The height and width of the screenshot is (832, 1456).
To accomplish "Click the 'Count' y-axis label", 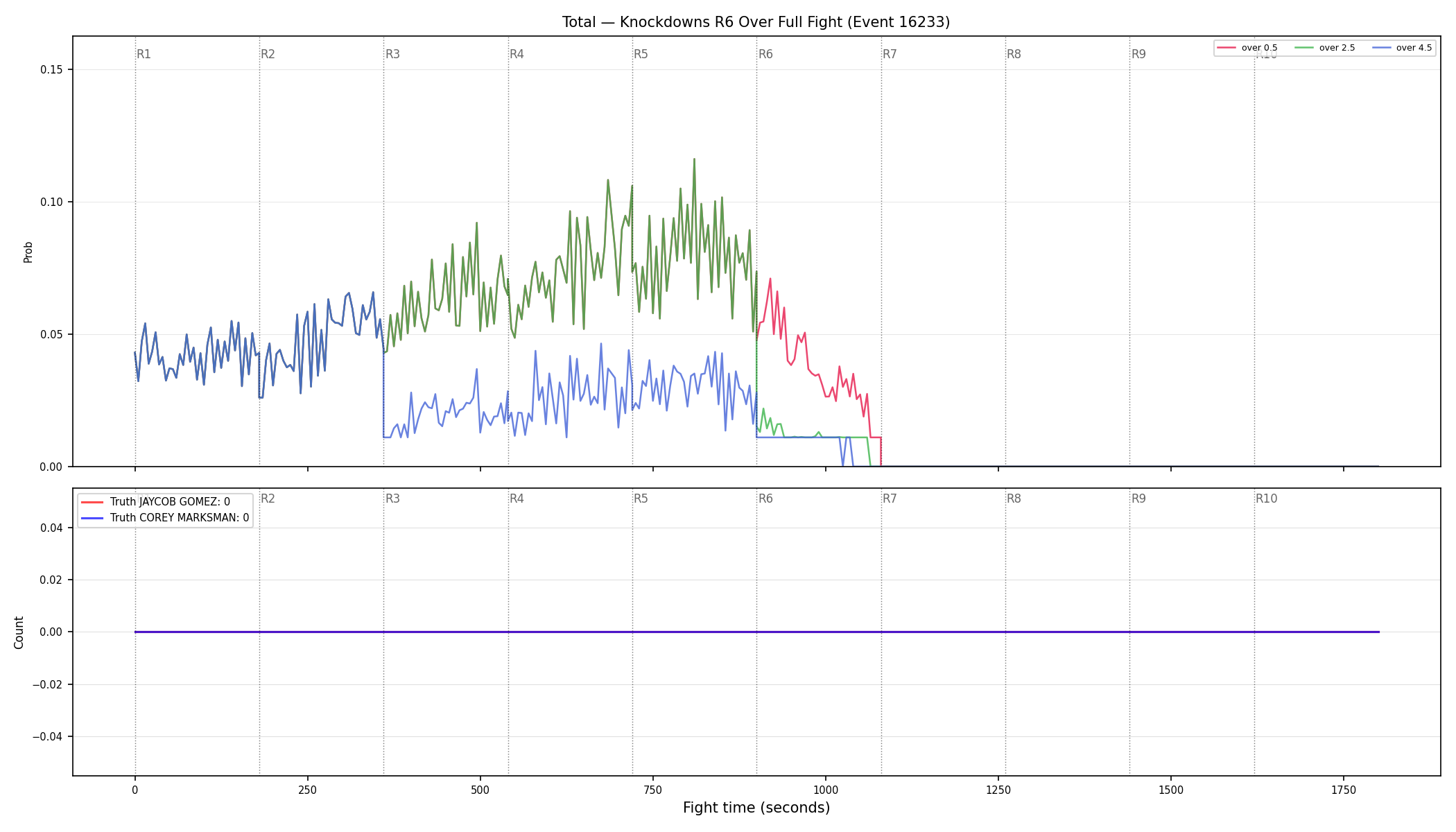I will pos(19,632).
